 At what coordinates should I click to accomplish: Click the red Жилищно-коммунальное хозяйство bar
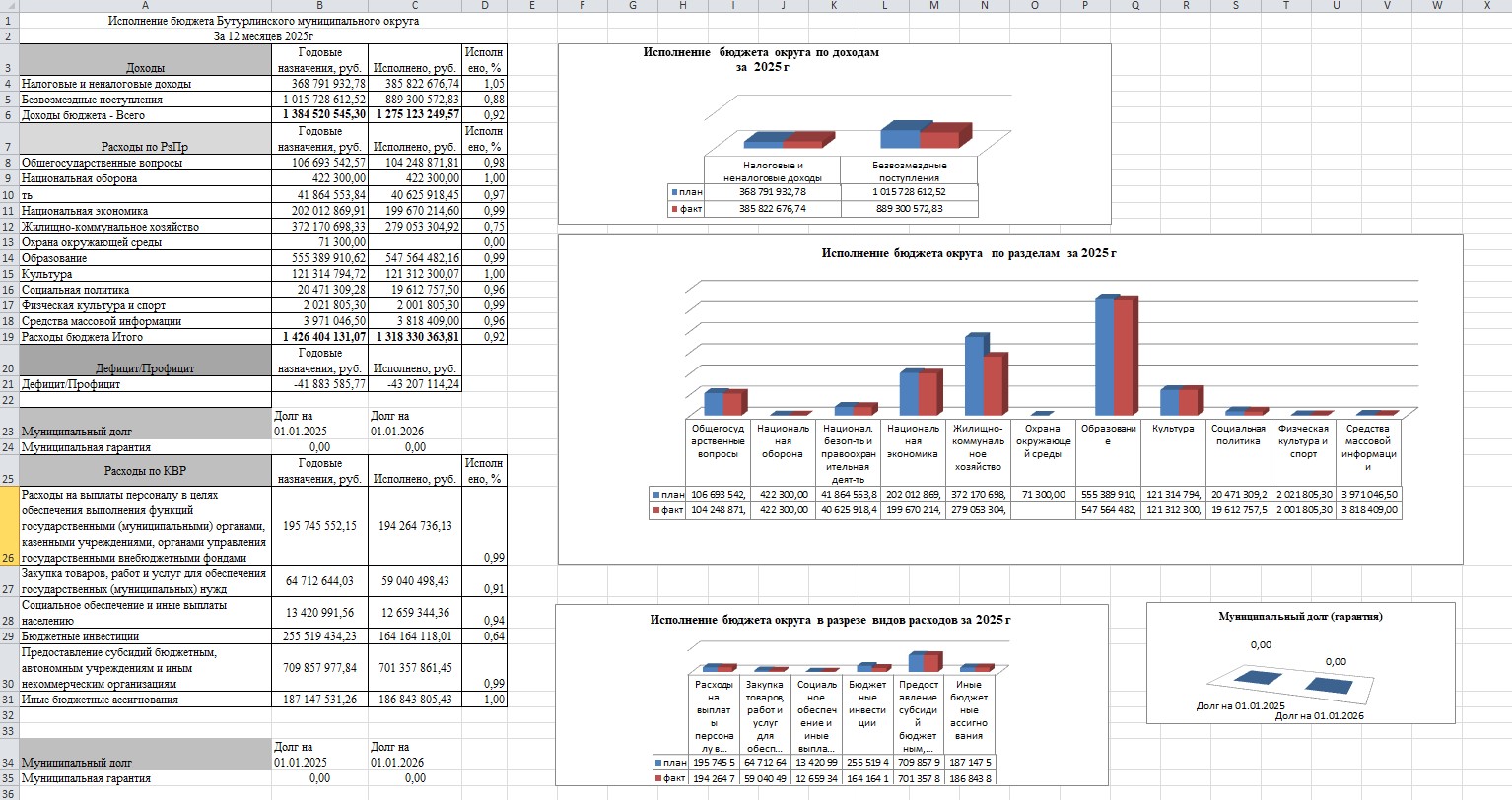click(x=993, y=384)
